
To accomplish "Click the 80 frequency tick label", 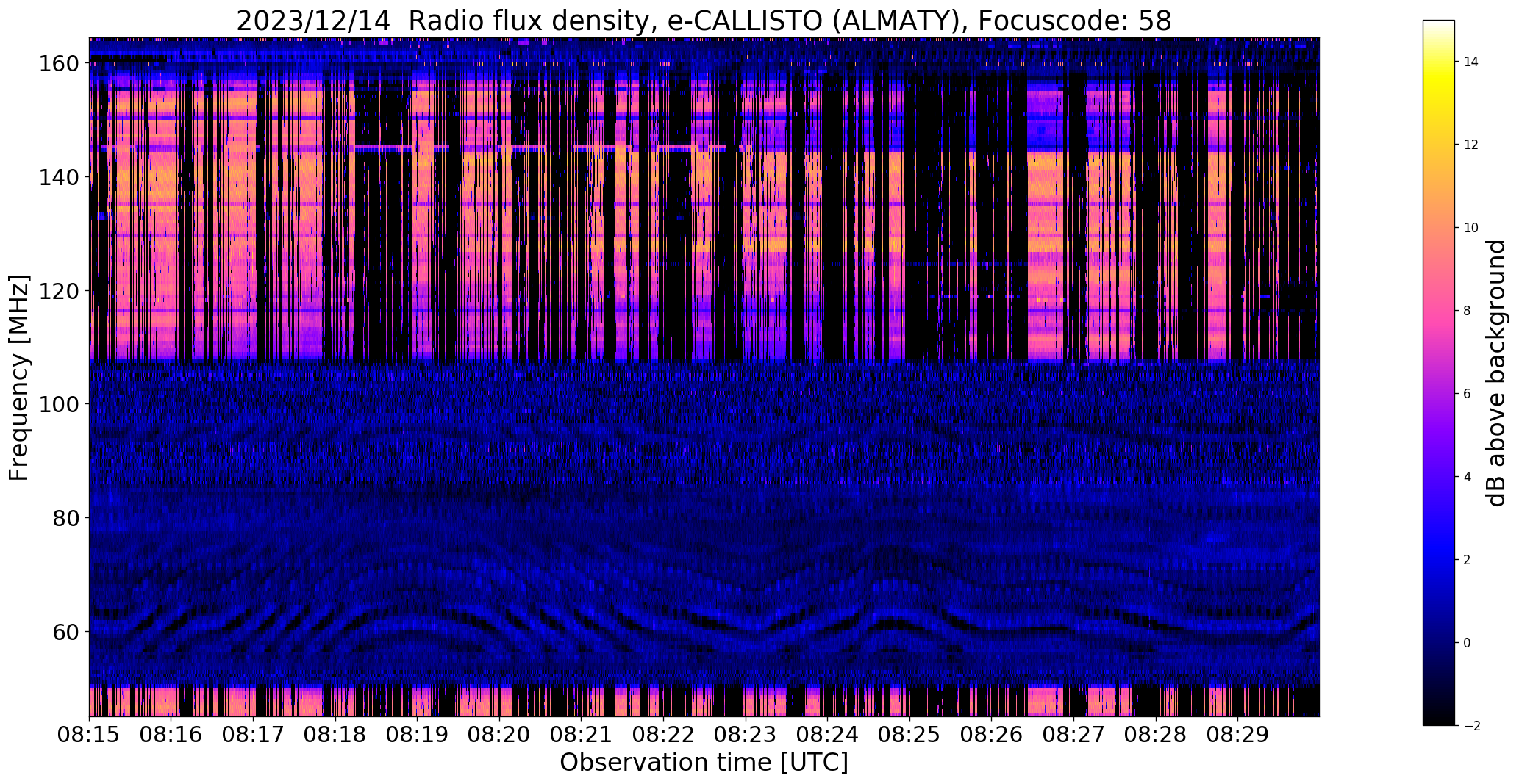I will coord(66,518).
